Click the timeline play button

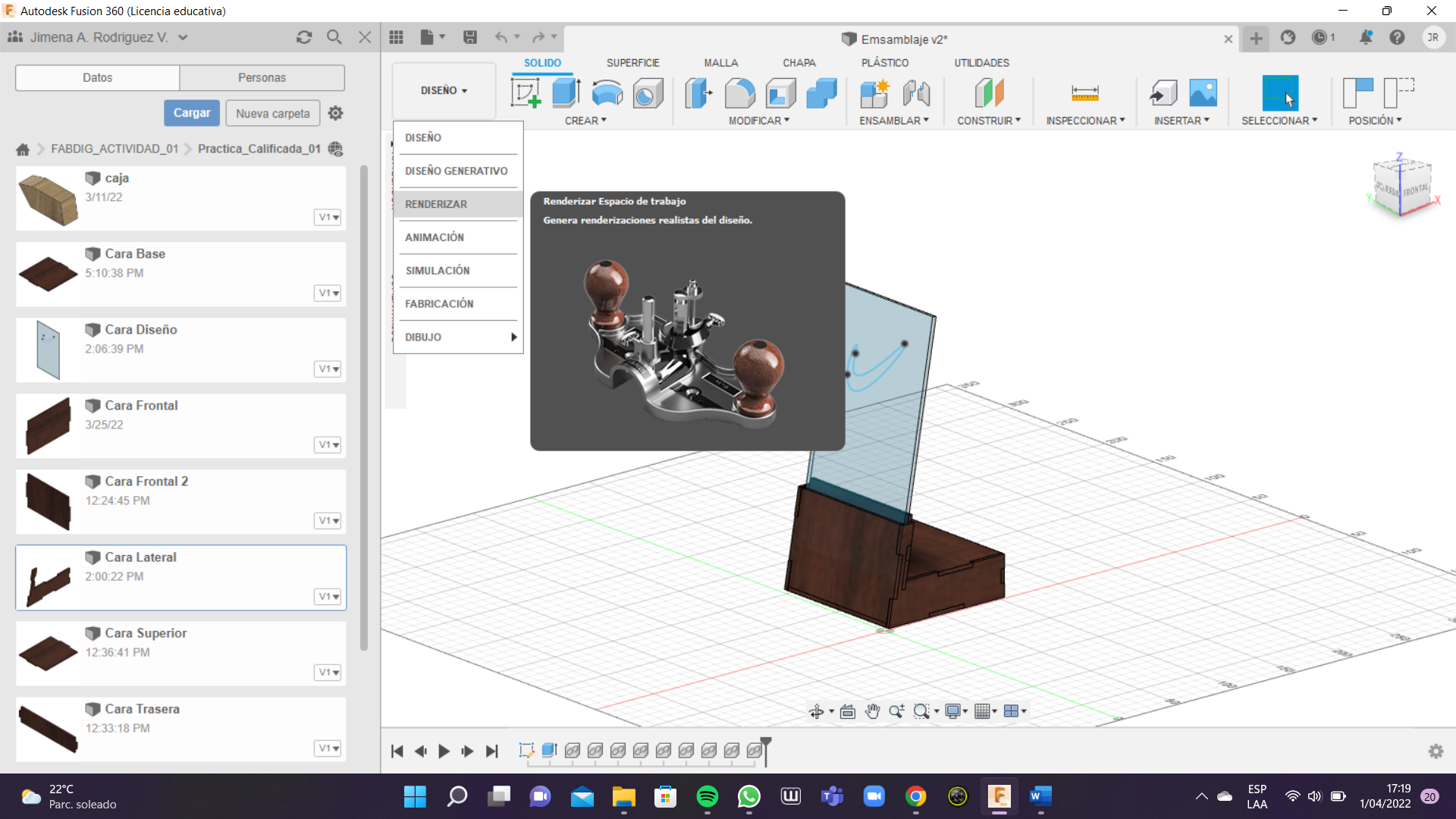coord(444,752)
